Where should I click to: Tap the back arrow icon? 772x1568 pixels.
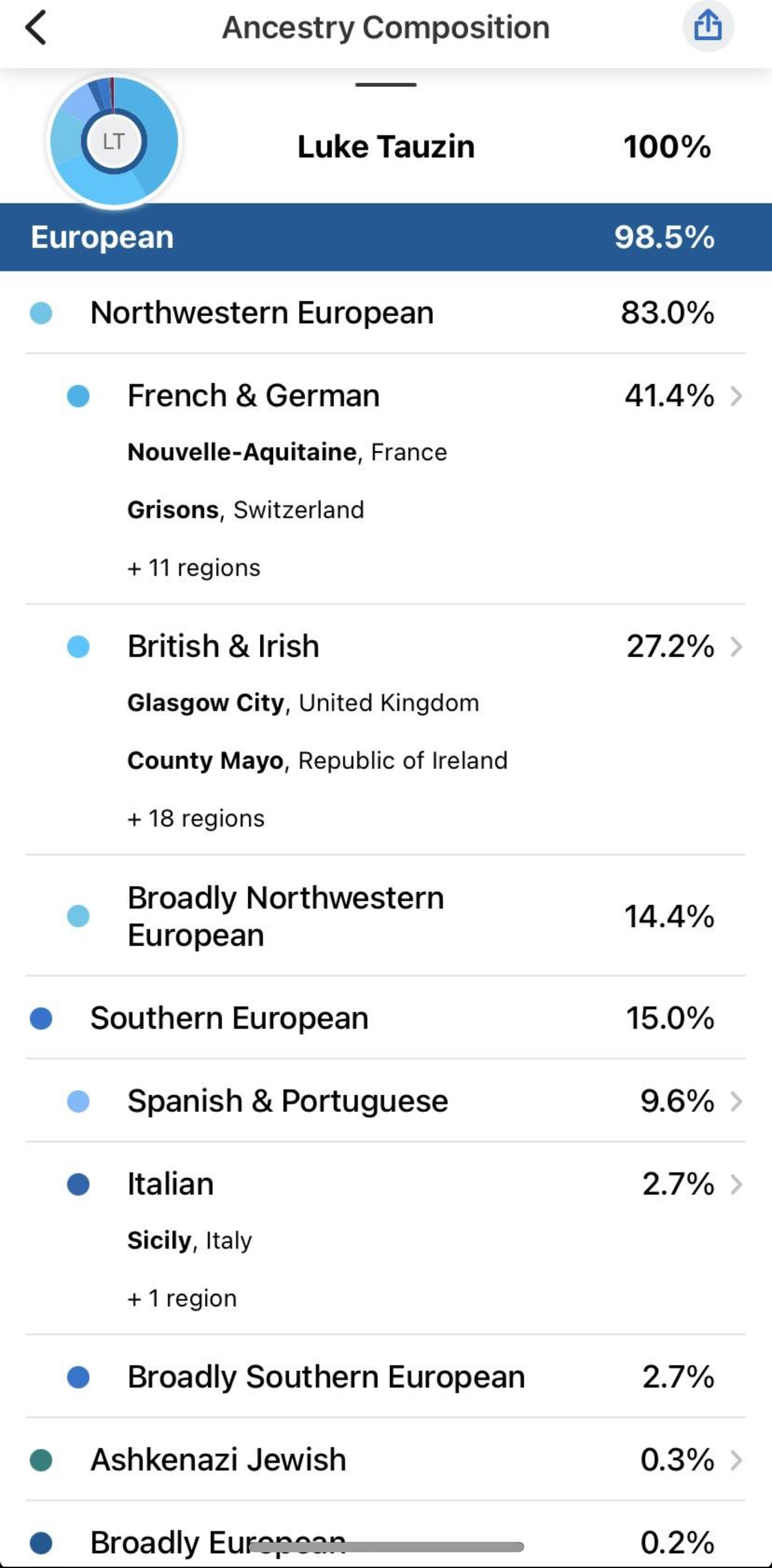[x=36, y=27]
